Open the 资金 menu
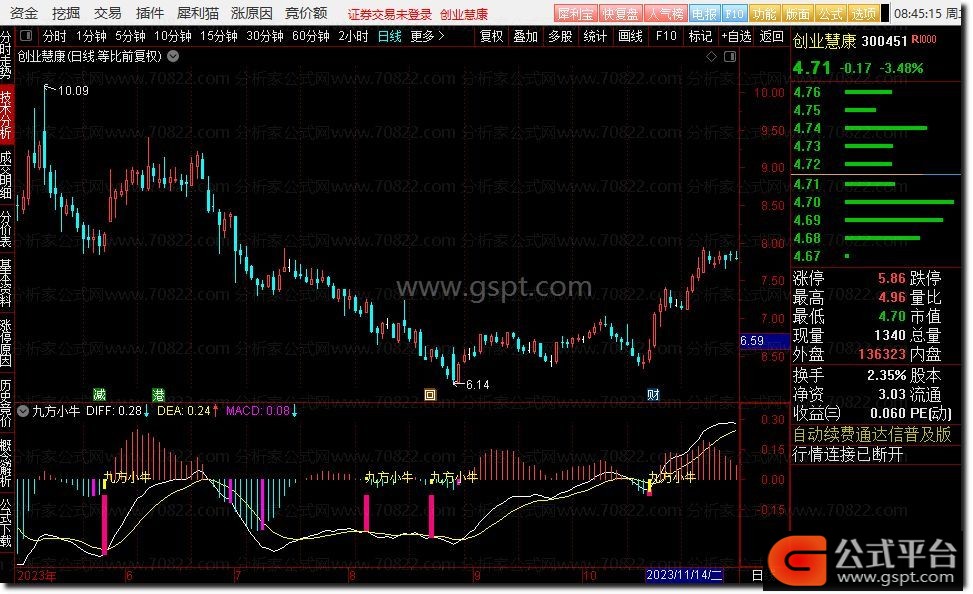Image resolution: width=973 pixels, height=594 pixels. point(24,13)
